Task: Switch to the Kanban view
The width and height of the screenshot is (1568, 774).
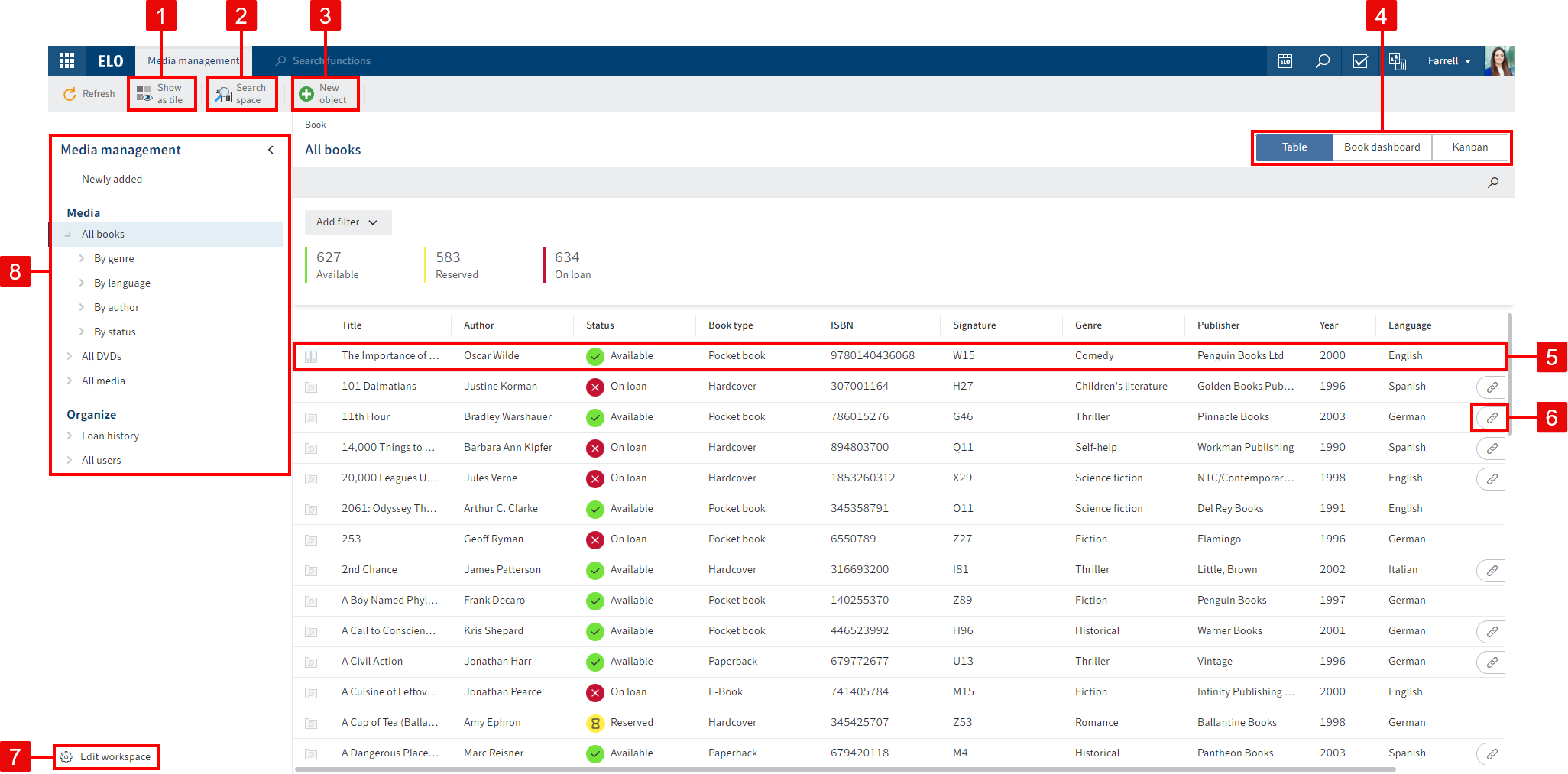Action: (x=1469, y=147)
